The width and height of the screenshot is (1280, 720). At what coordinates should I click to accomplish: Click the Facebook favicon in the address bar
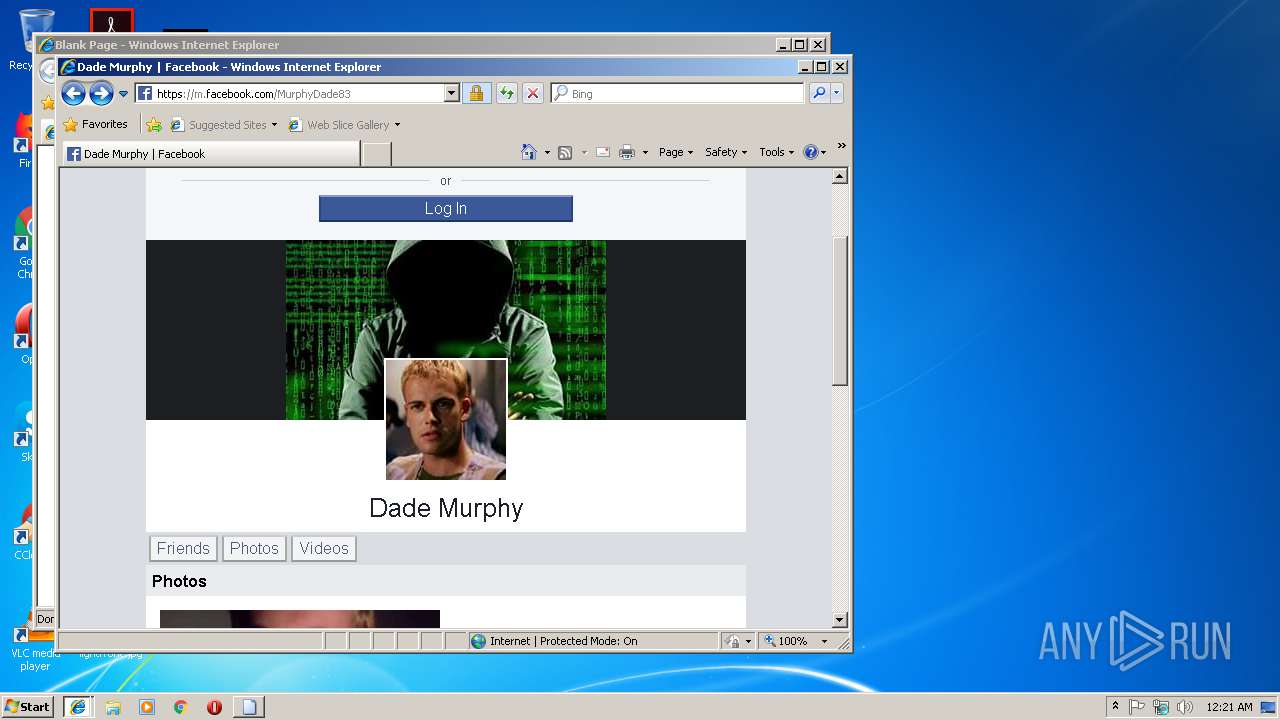coord(145,94)
